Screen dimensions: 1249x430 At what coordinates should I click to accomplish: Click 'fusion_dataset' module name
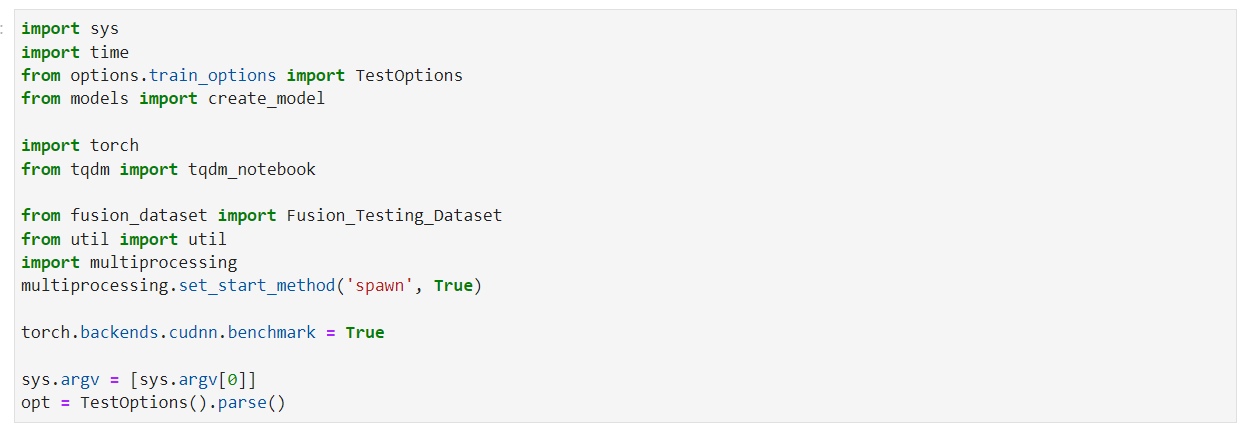(x=139, y=215)
